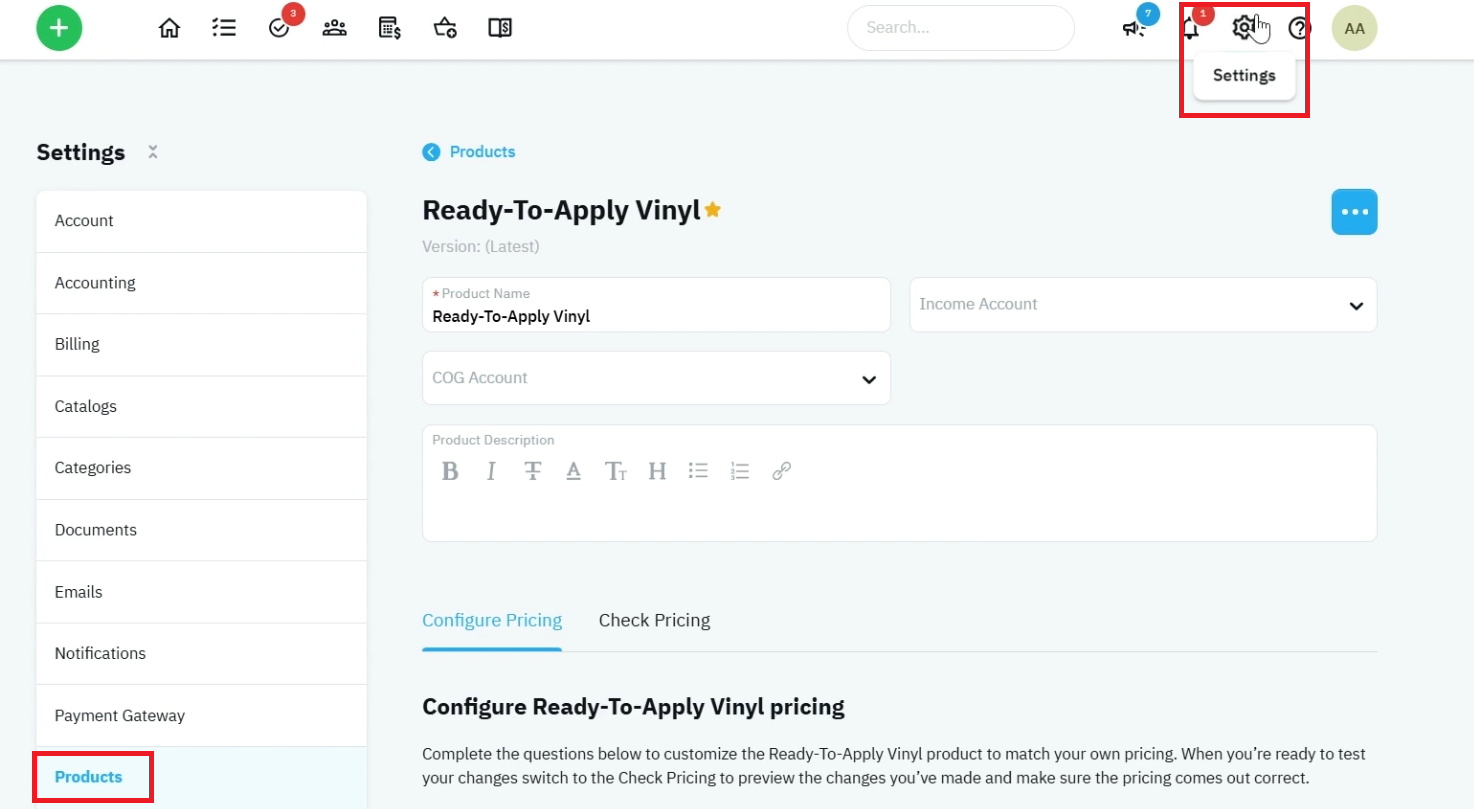Toggle favorite star beside Ready-To-Apply Vinyl

(713, 210)
